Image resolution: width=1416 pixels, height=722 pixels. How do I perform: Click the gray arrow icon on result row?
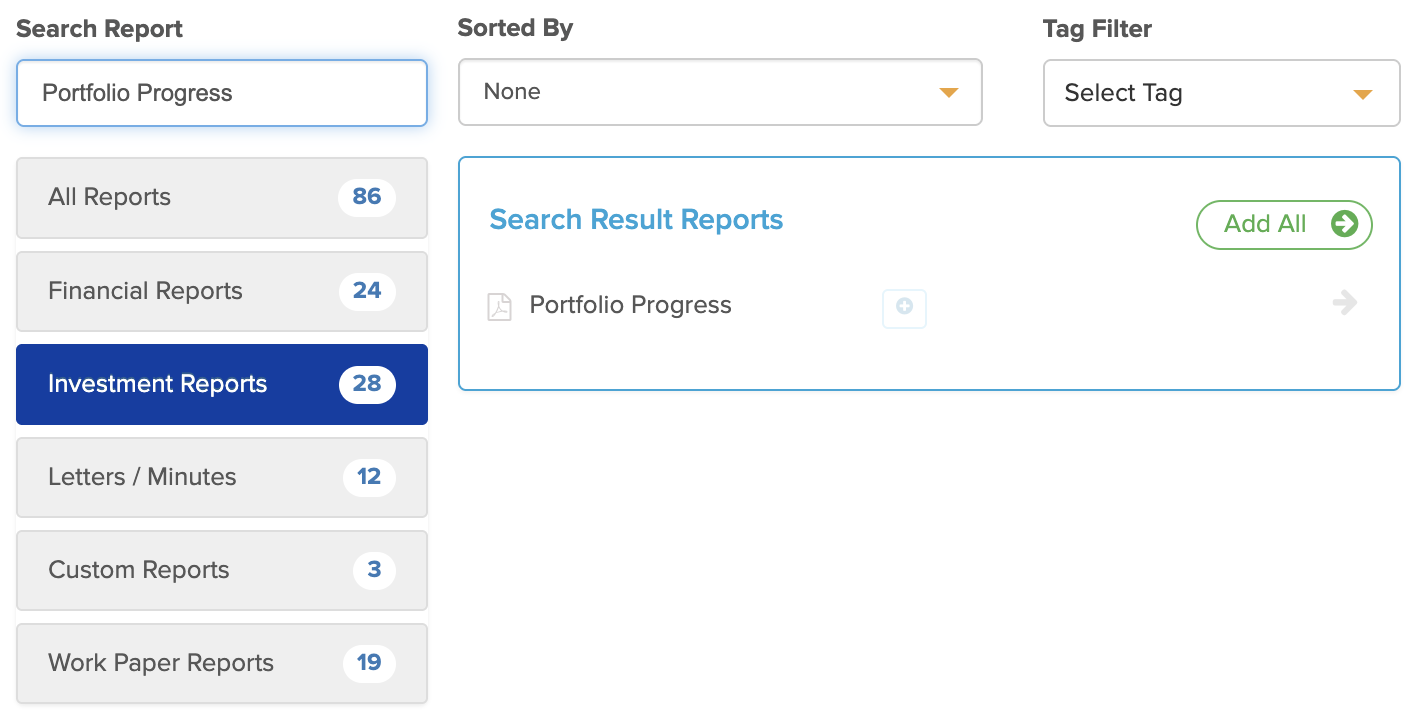point(1346,302)
